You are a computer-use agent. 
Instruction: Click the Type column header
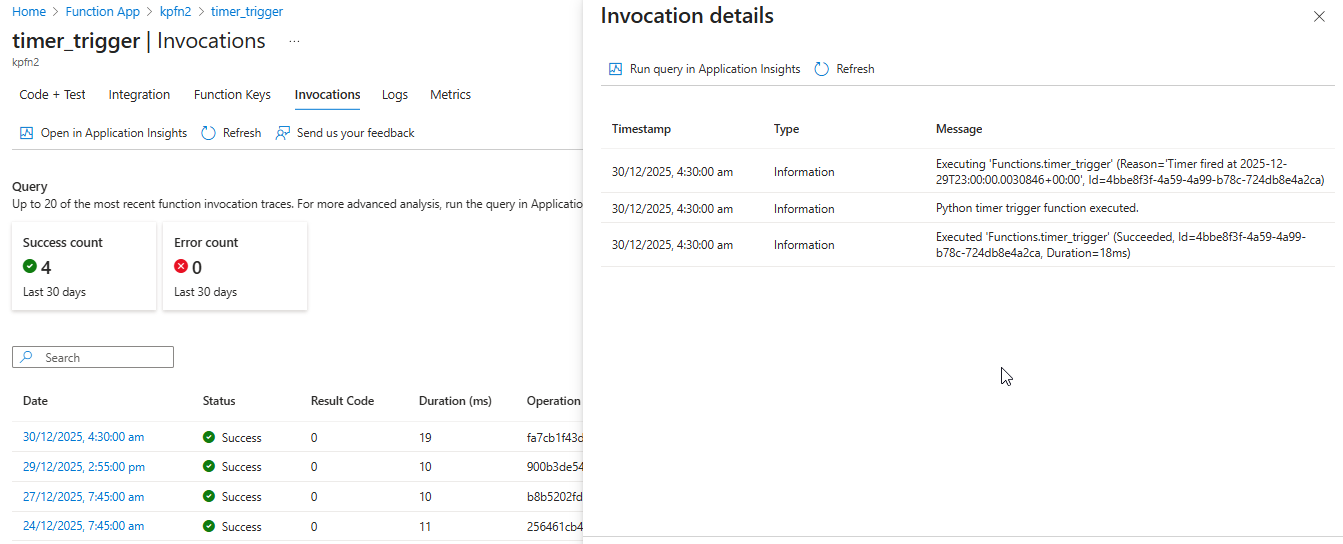[x=786, y=129]
